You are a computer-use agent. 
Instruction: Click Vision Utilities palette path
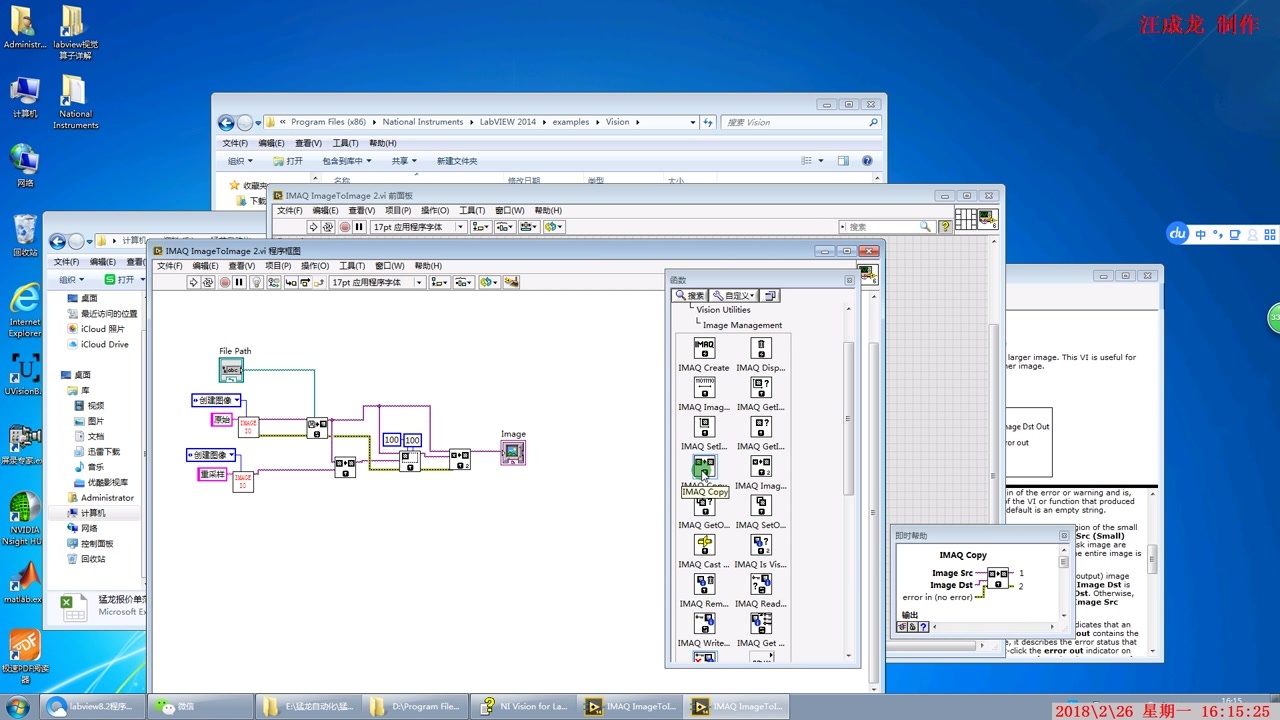[723, 310]
